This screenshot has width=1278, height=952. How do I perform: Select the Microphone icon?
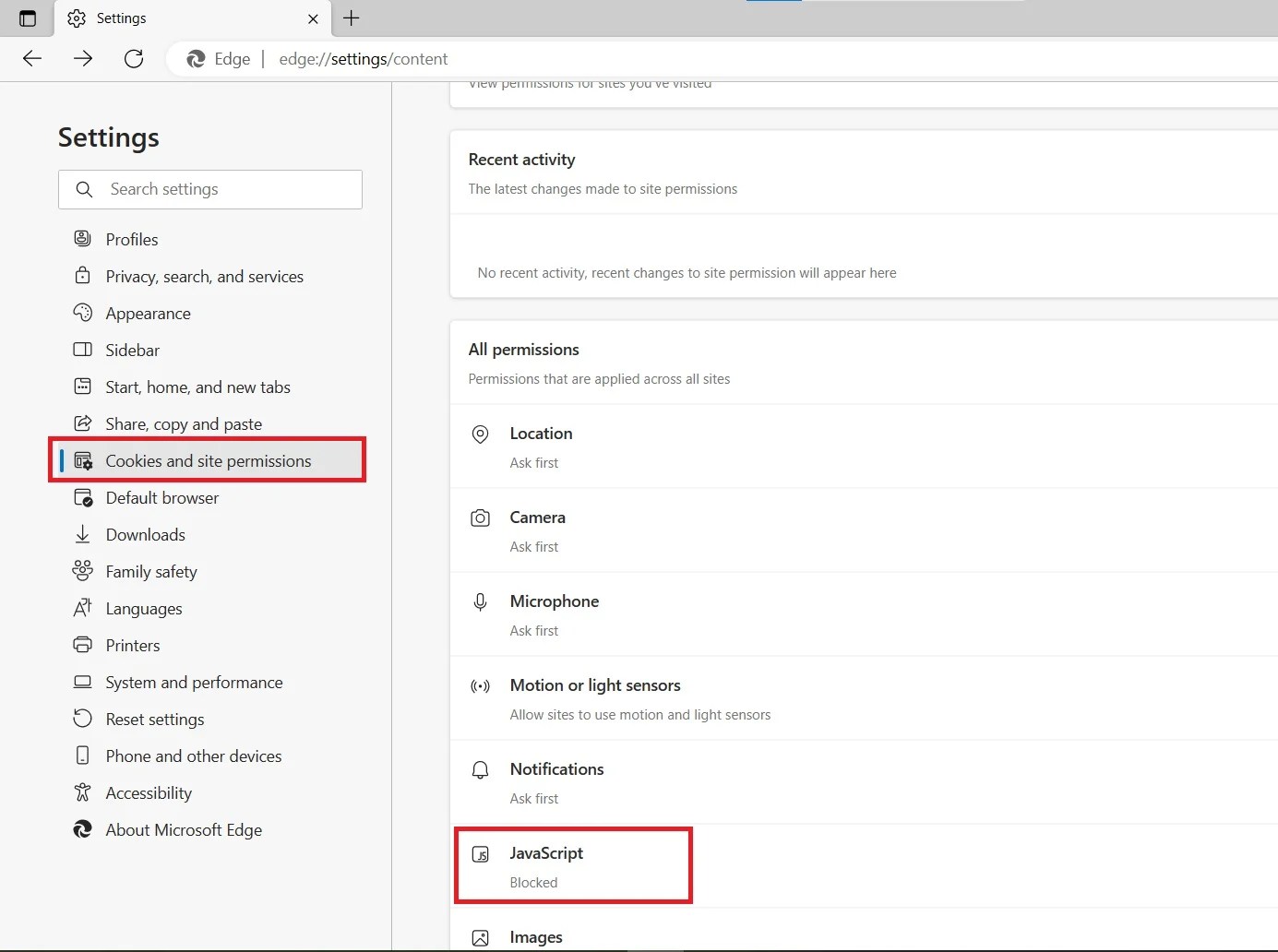(x=480, y=601)
